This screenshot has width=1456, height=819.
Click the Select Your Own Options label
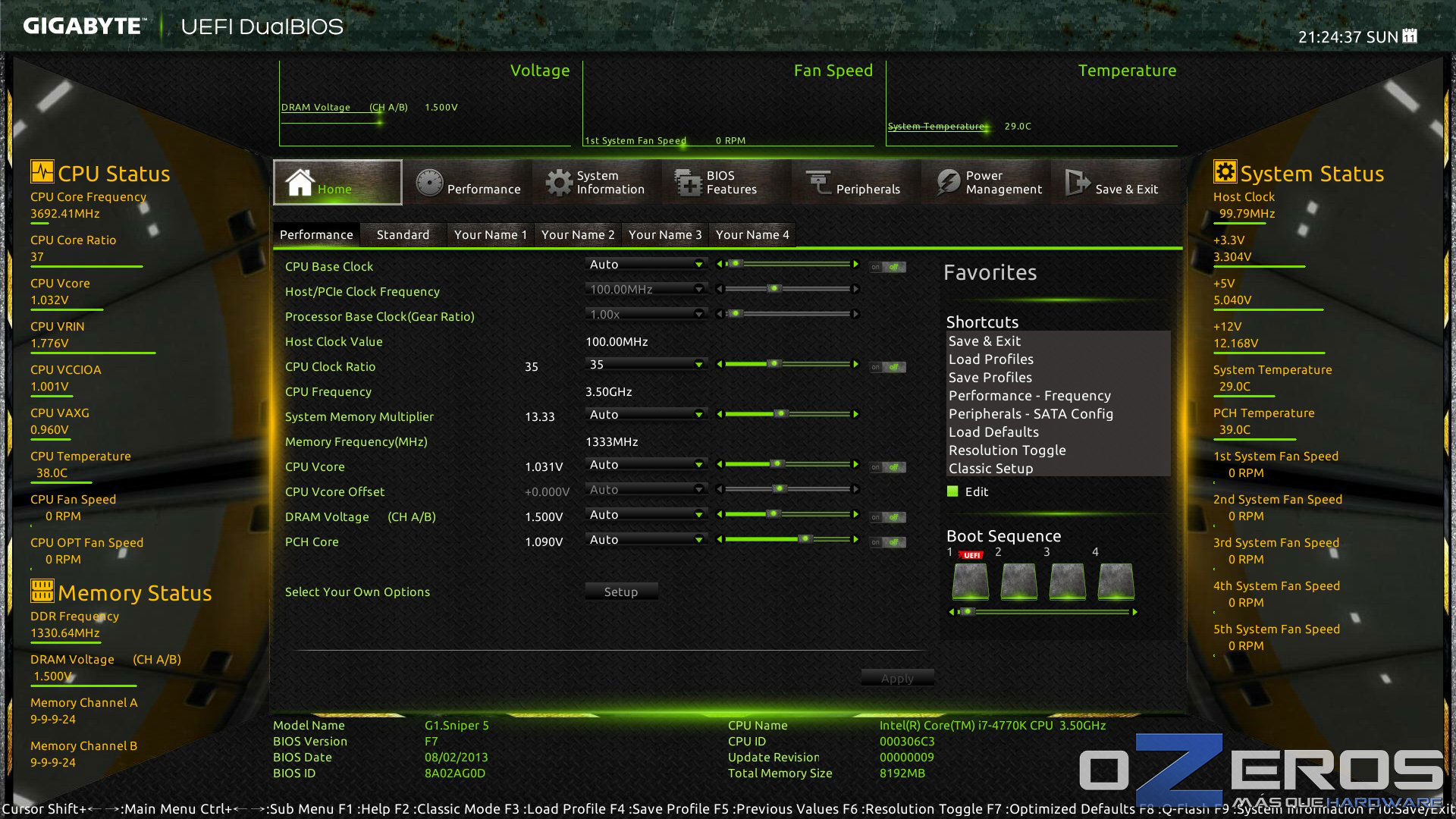coord(357,591)
